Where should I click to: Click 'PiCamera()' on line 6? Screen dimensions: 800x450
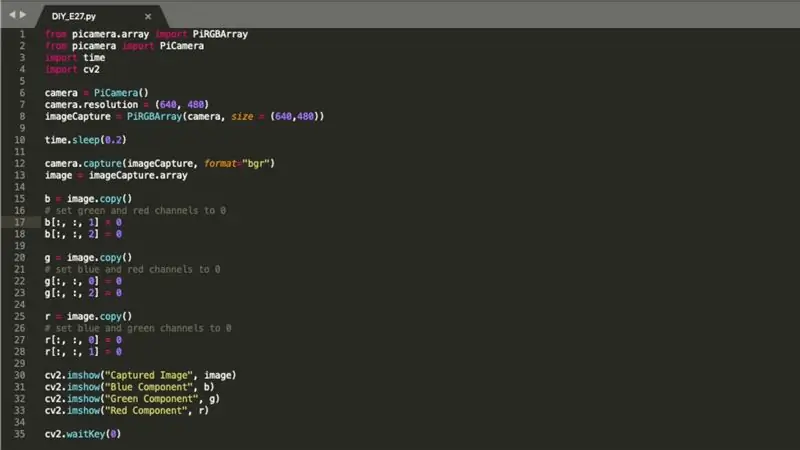point(121,93)
